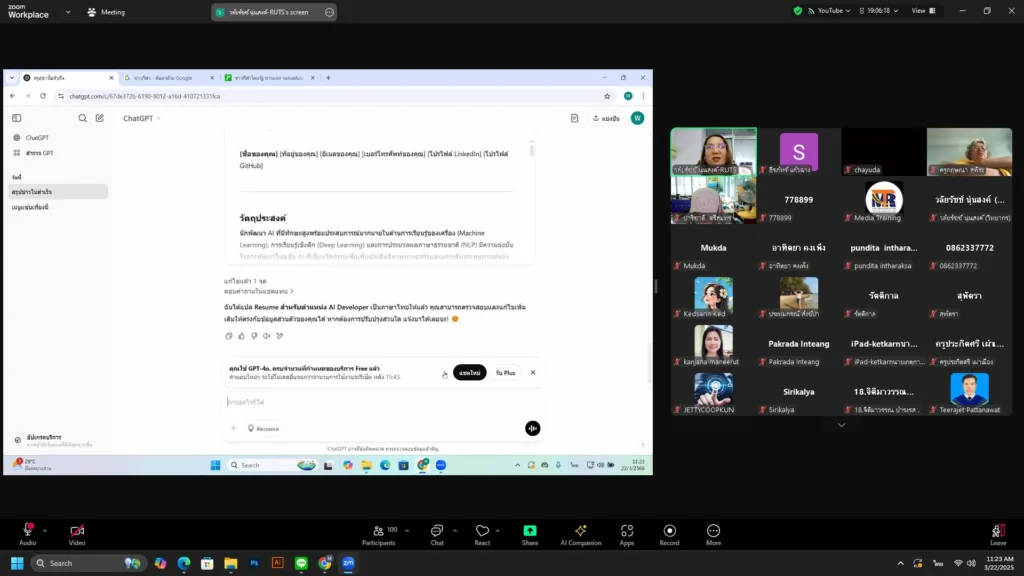Open screen share options ellipsis menu
The width and height of the screenshot is (1024, 576).
(x=329, y=12)
